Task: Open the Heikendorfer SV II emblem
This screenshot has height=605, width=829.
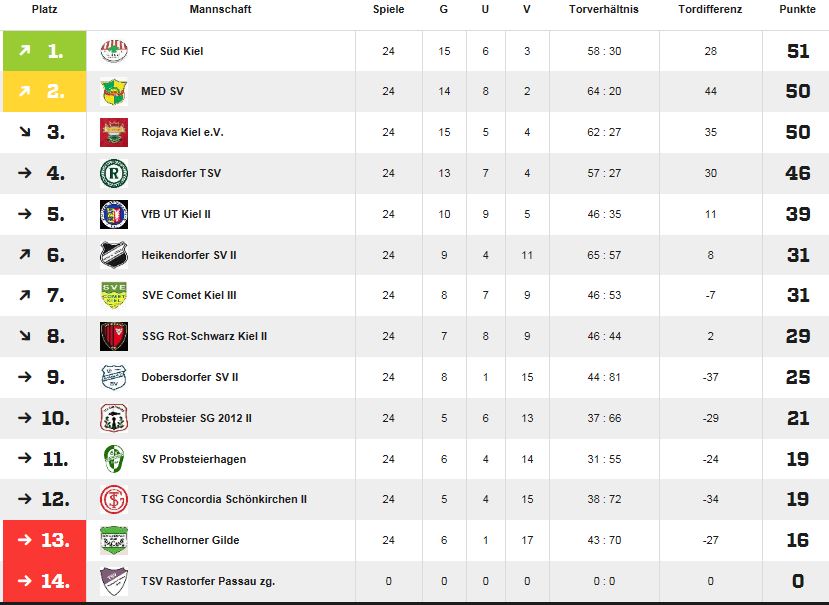Action: coord(114,255)
